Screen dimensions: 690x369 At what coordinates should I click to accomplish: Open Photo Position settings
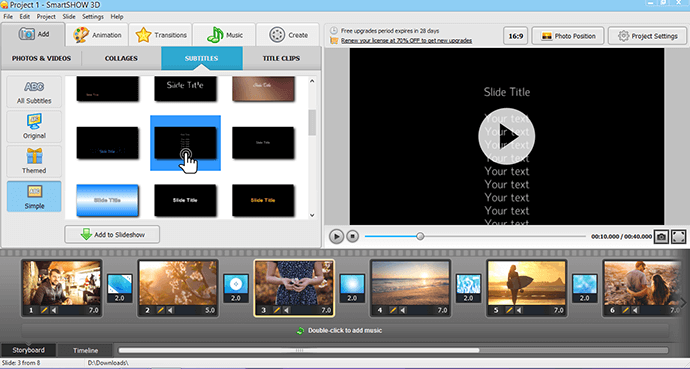pyautogui.click(x=568, y=36)
